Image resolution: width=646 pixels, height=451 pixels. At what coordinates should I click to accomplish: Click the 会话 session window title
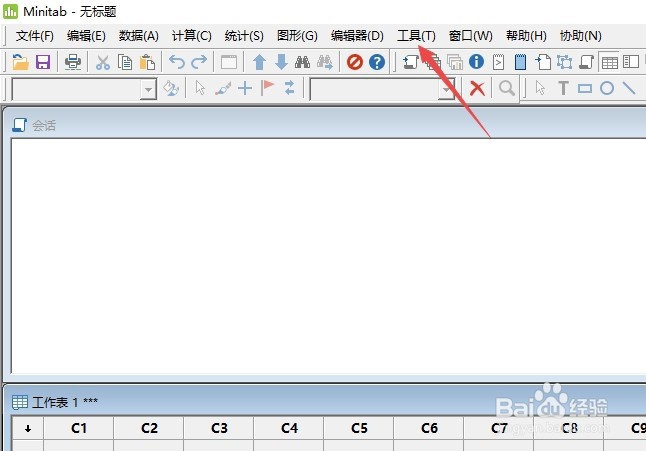(x=44, y=125)
